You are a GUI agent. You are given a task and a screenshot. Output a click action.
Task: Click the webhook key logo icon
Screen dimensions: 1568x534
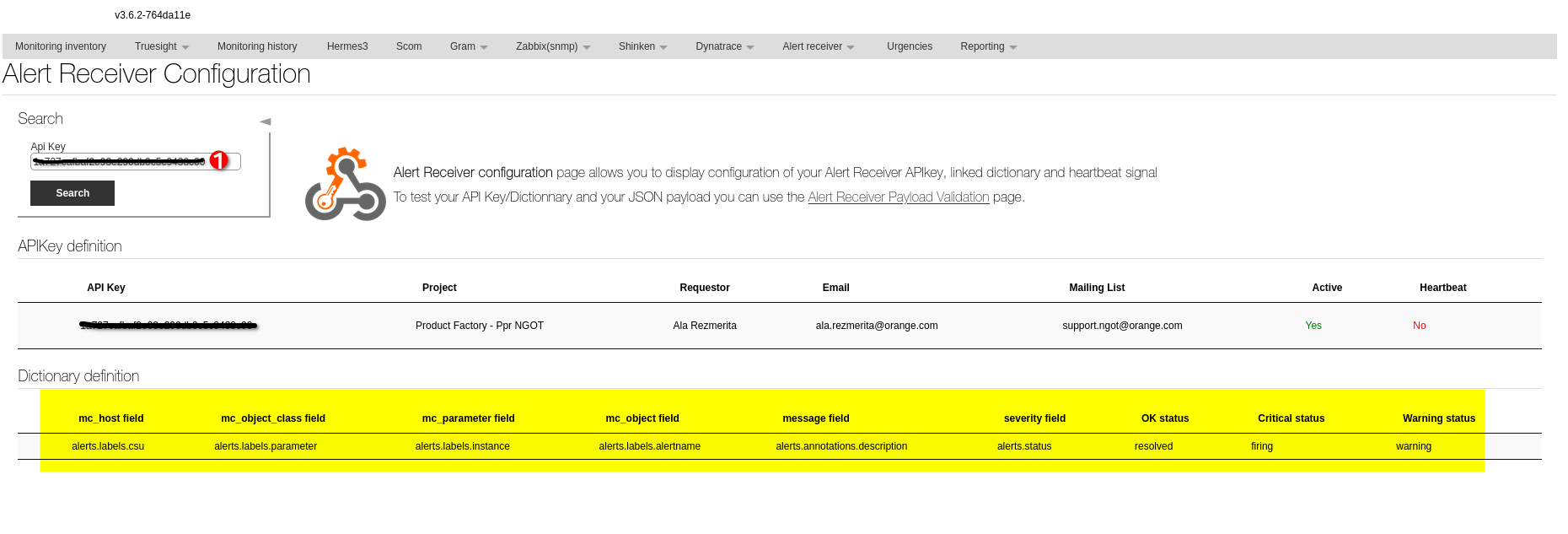coord(346,184)
